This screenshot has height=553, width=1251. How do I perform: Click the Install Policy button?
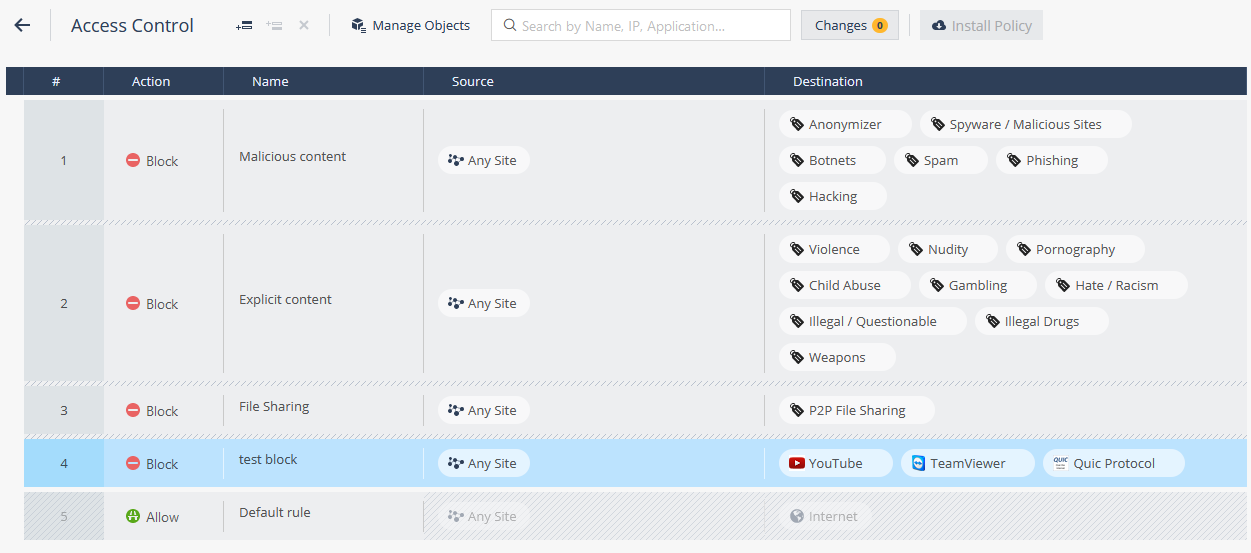point(981,25)
